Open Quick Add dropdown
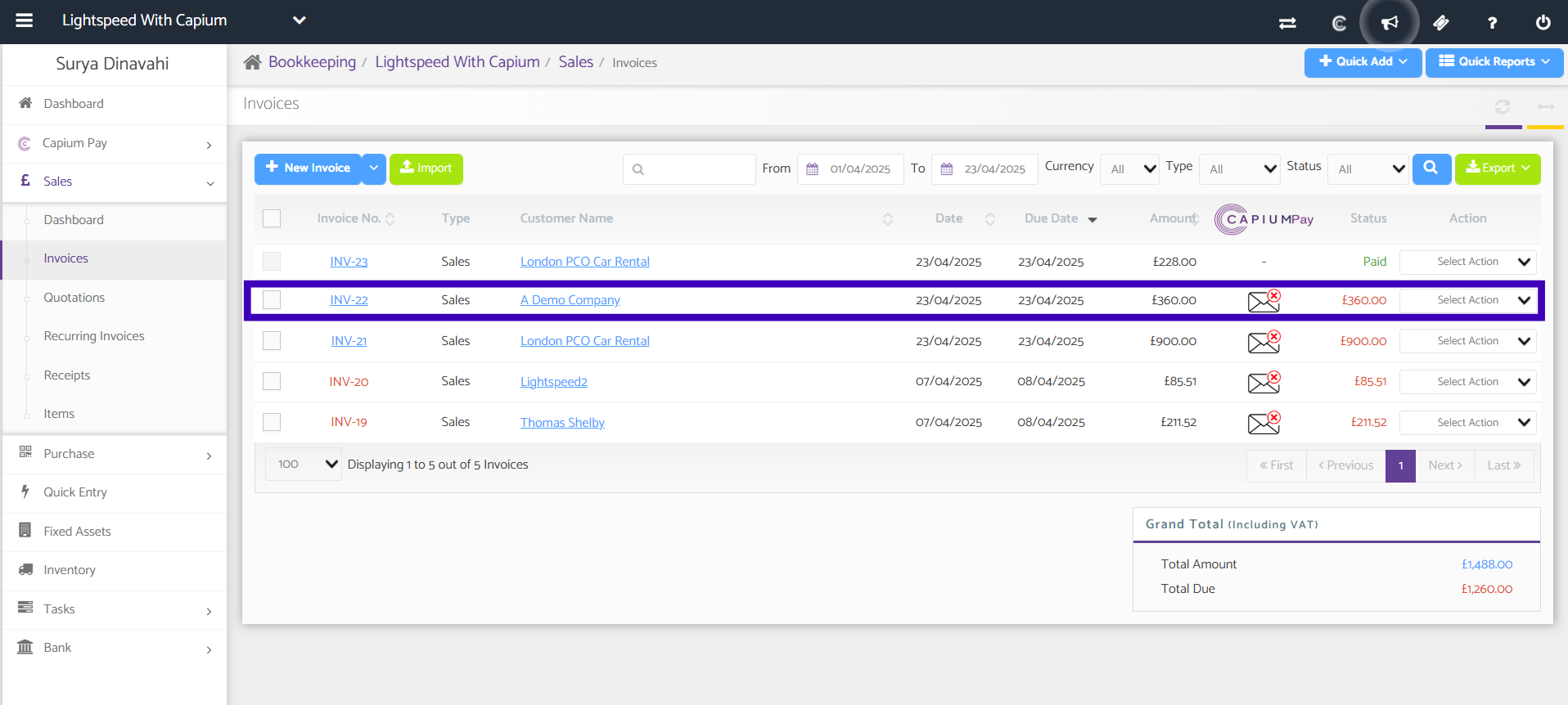Image resolution: width=1568 pixels, height=705 pixels. point(1363,61)
